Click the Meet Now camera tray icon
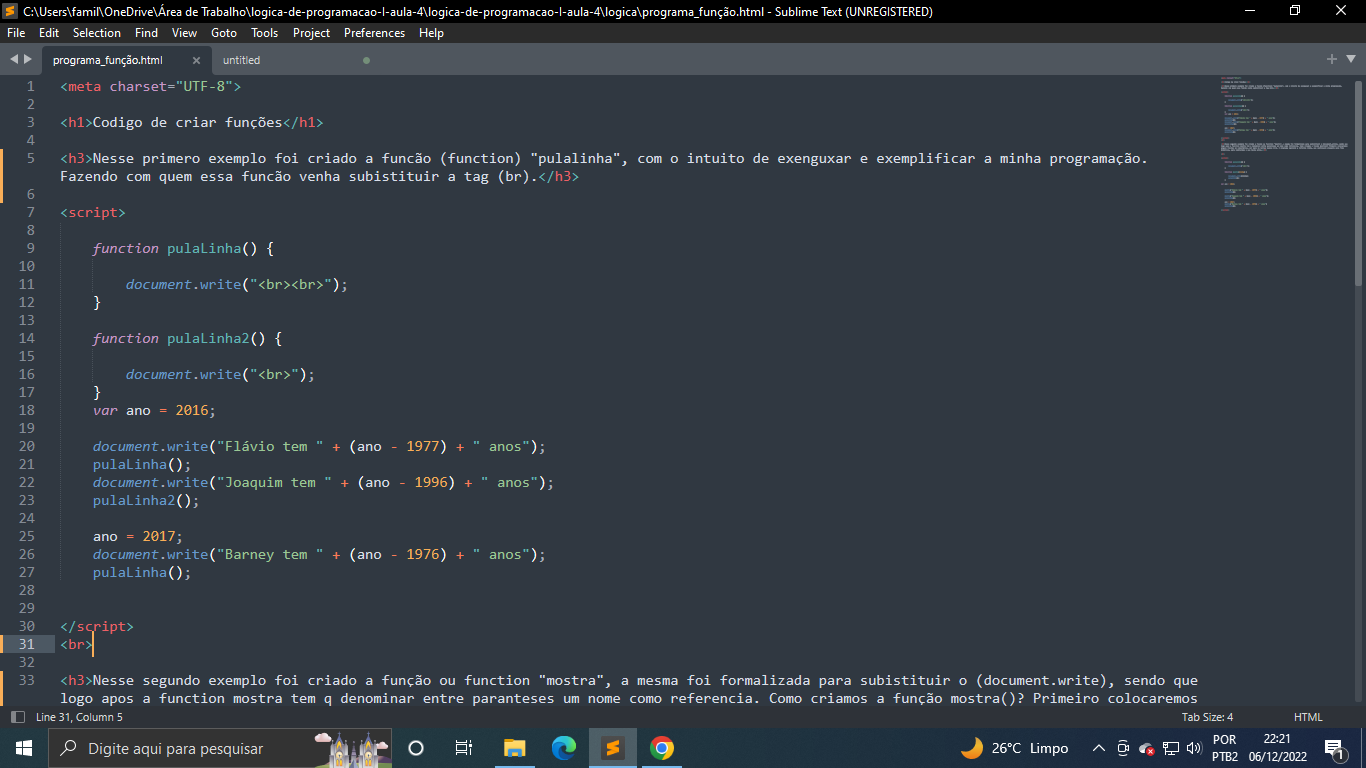Viewport: 1366px width, 768px height. [x=1123, y=748]
